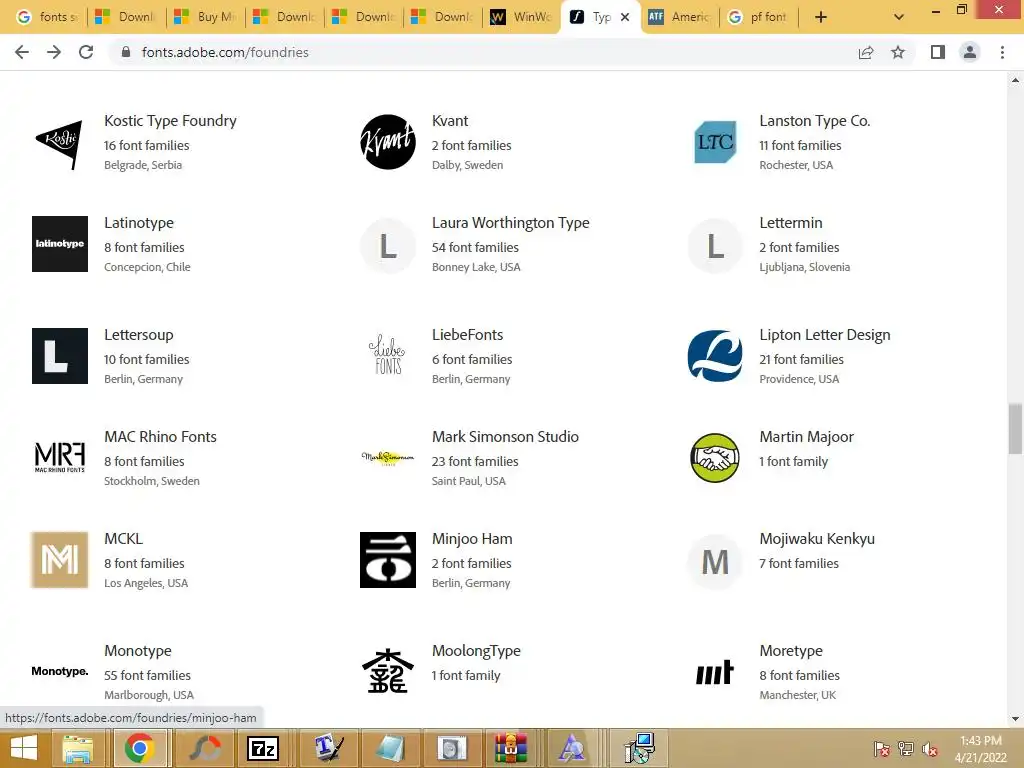Open the MoolongType link
This screenshot has width=1024, height=768.
click(475, 651)
